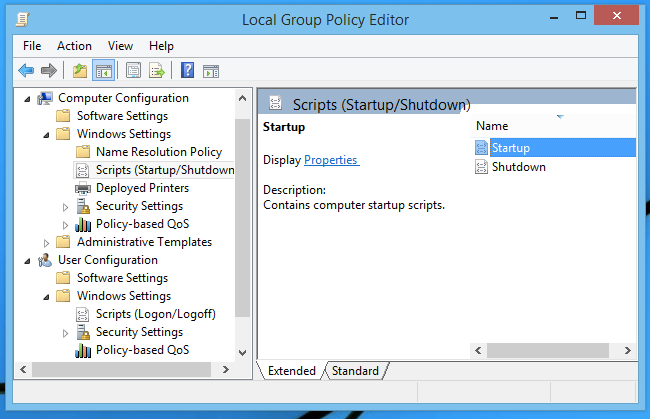Open the Properties toolbar icon
This screenshot has height=419, width=650.
[133, 70]
